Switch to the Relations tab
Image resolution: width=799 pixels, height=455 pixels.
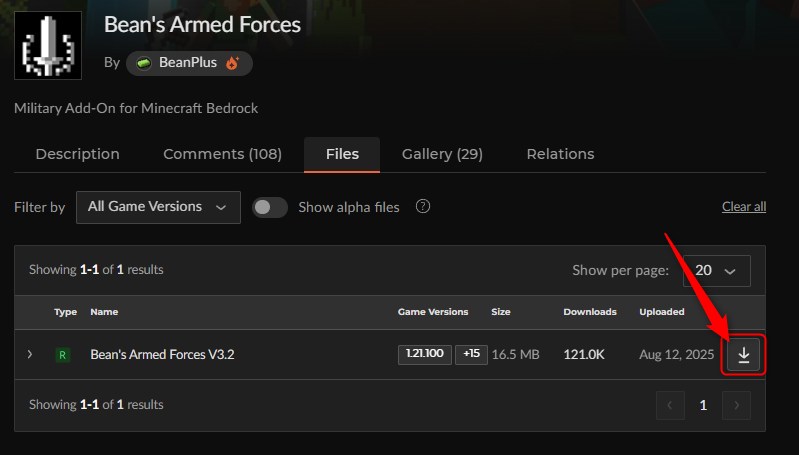pyautogui.click(x=560, y=154)
